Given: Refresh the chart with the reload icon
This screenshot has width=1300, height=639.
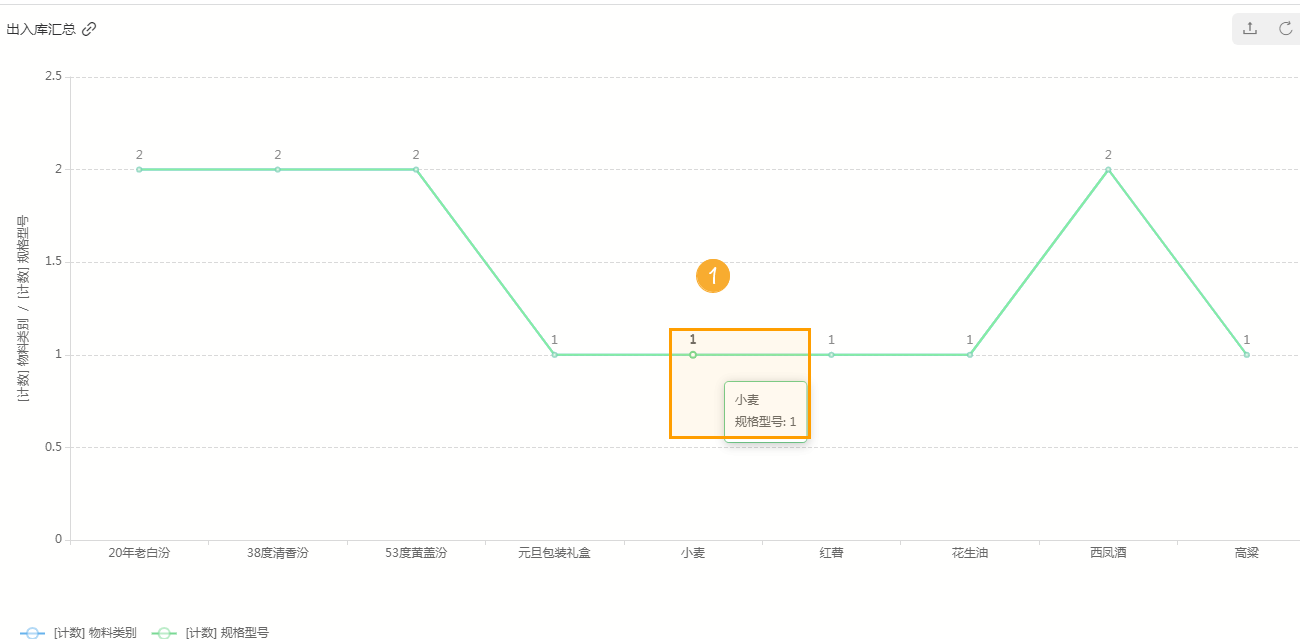Looking at the screenshot, I should 1286,28.
